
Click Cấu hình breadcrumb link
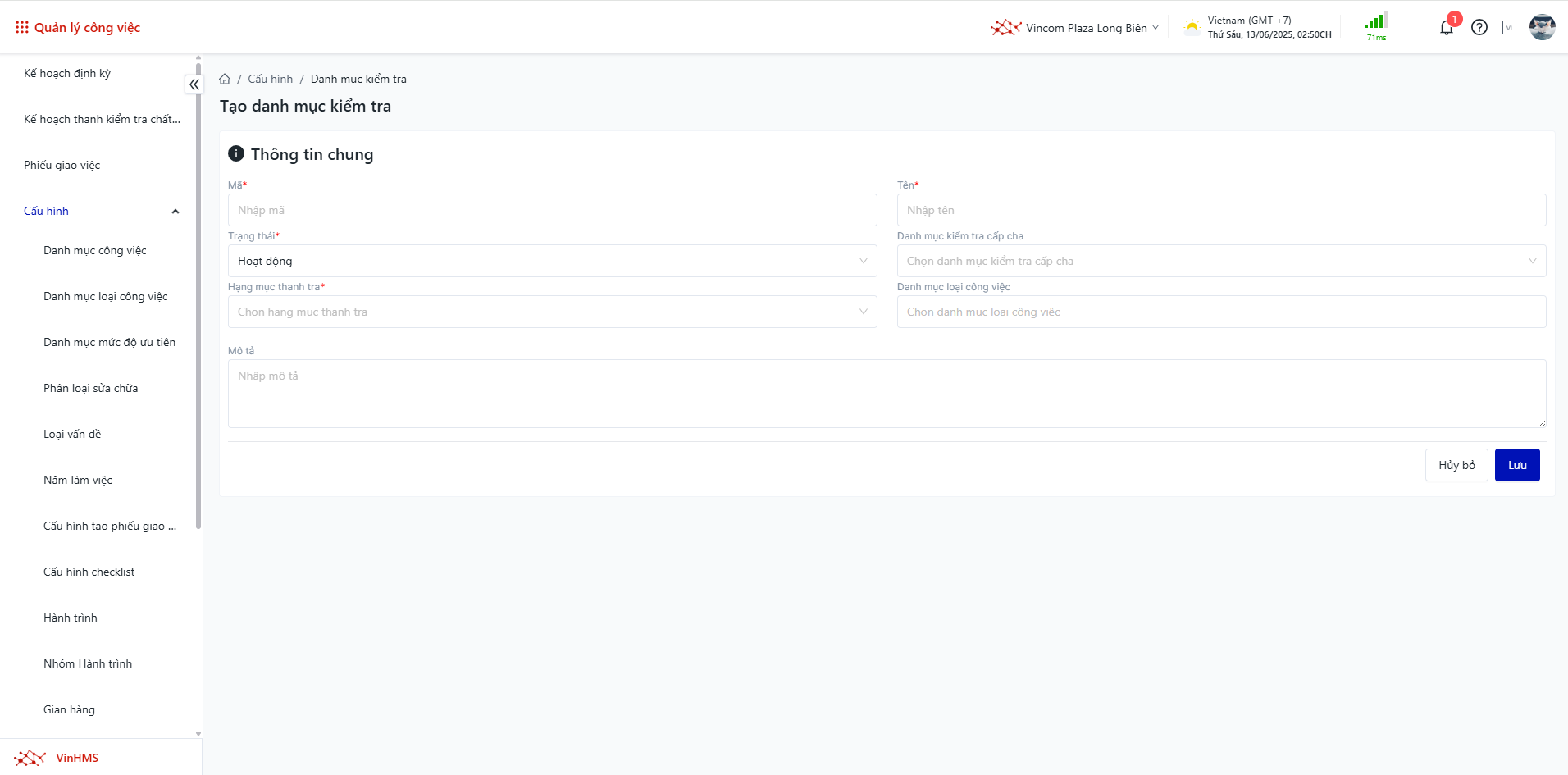click(270, 80)
